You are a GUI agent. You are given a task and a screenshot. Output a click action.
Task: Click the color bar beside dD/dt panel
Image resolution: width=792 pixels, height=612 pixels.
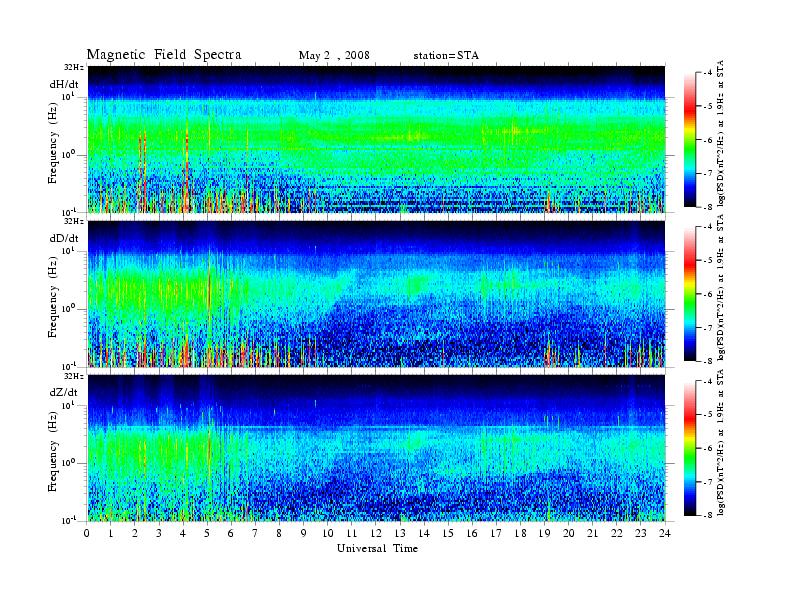pyautogui.click(x=689, y=294)
